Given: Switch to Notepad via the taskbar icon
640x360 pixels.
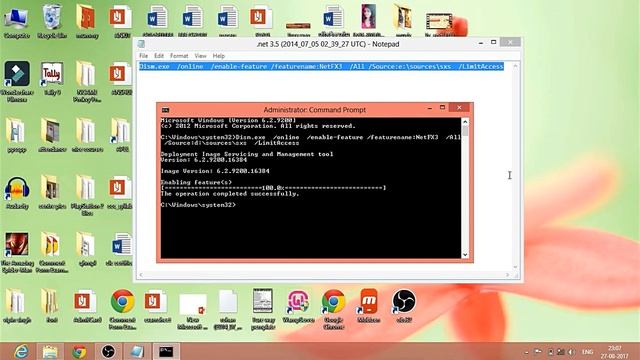Looking at the screenshot, I should point(137,351).
